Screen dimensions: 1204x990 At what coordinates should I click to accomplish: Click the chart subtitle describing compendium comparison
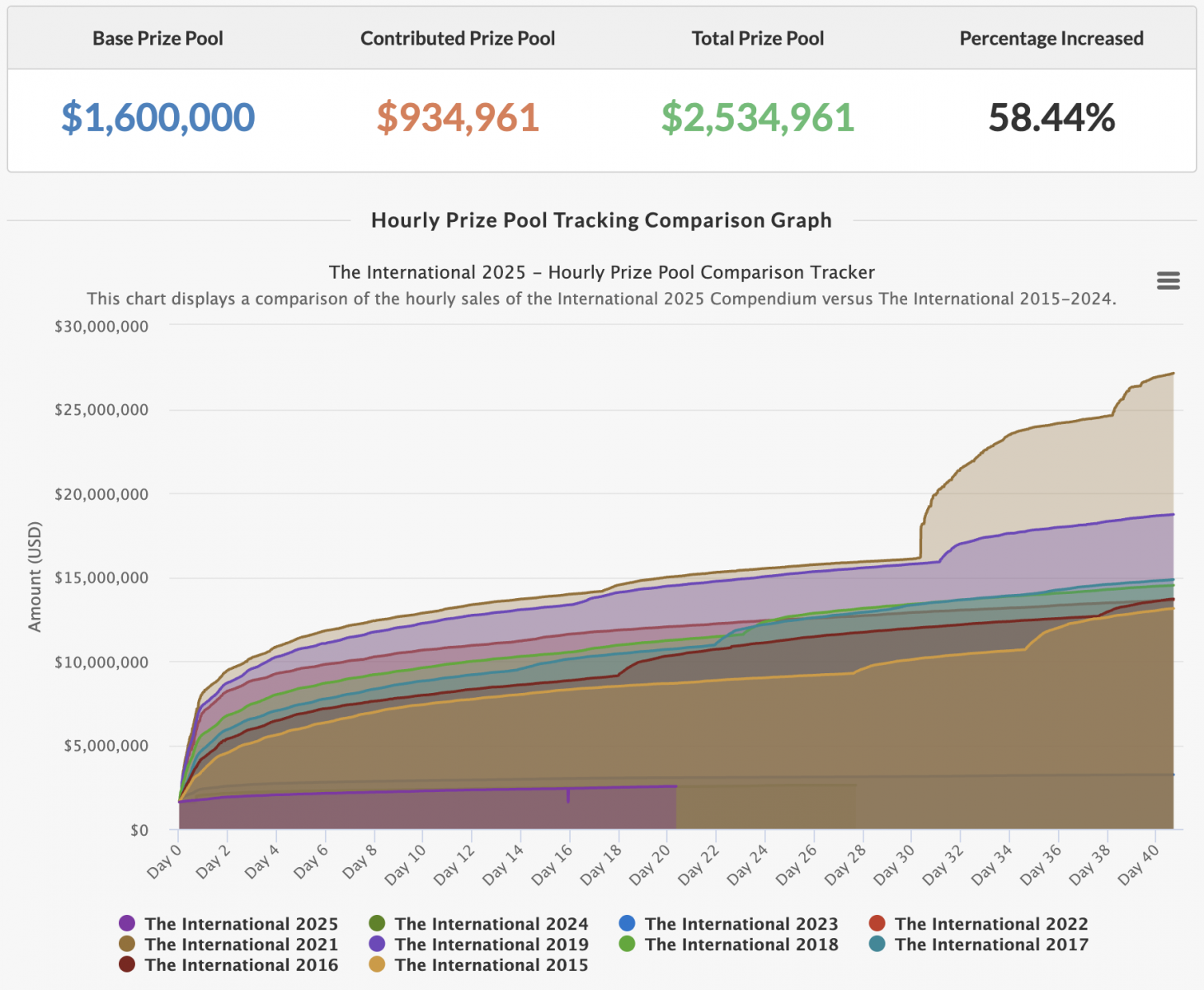click(601, 299)
